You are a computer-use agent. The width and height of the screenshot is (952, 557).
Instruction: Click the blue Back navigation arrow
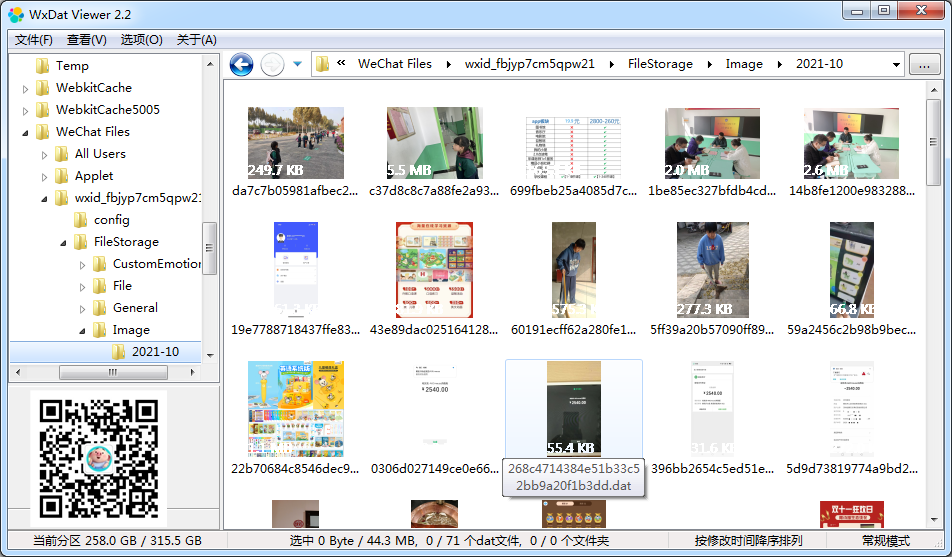click(241, 64)
